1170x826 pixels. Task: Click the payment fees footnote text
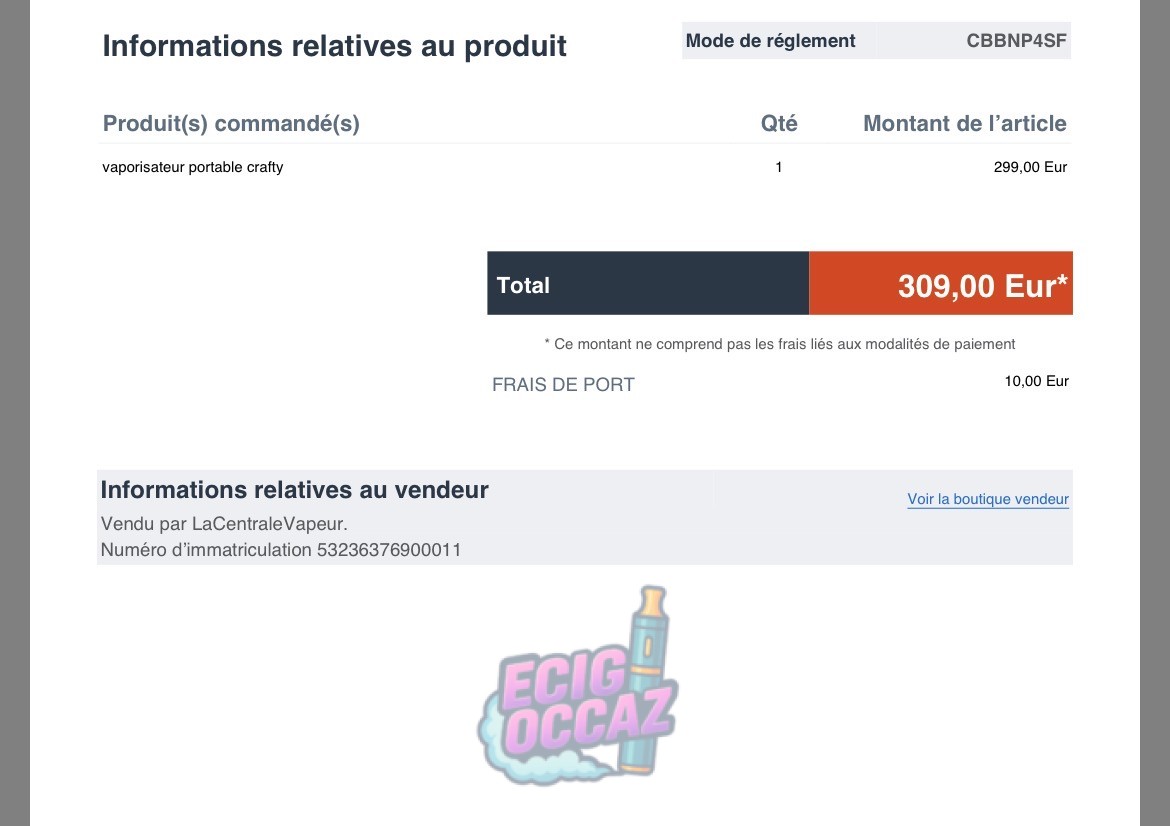[x=779, y=344]
